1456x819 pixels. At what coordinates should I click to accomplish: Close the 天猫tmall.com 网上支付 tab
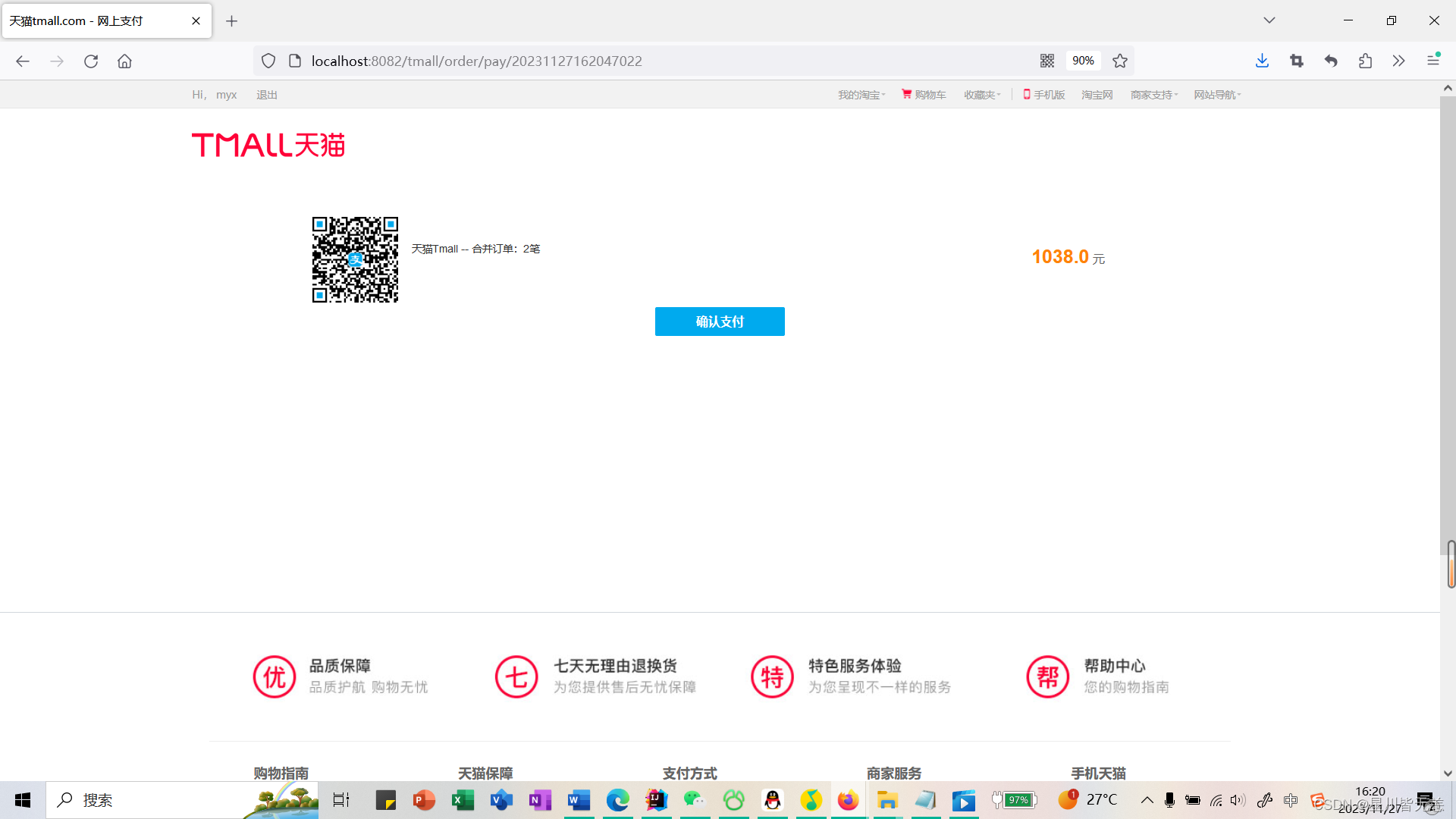pyautogui.click(x=196, y=21)
